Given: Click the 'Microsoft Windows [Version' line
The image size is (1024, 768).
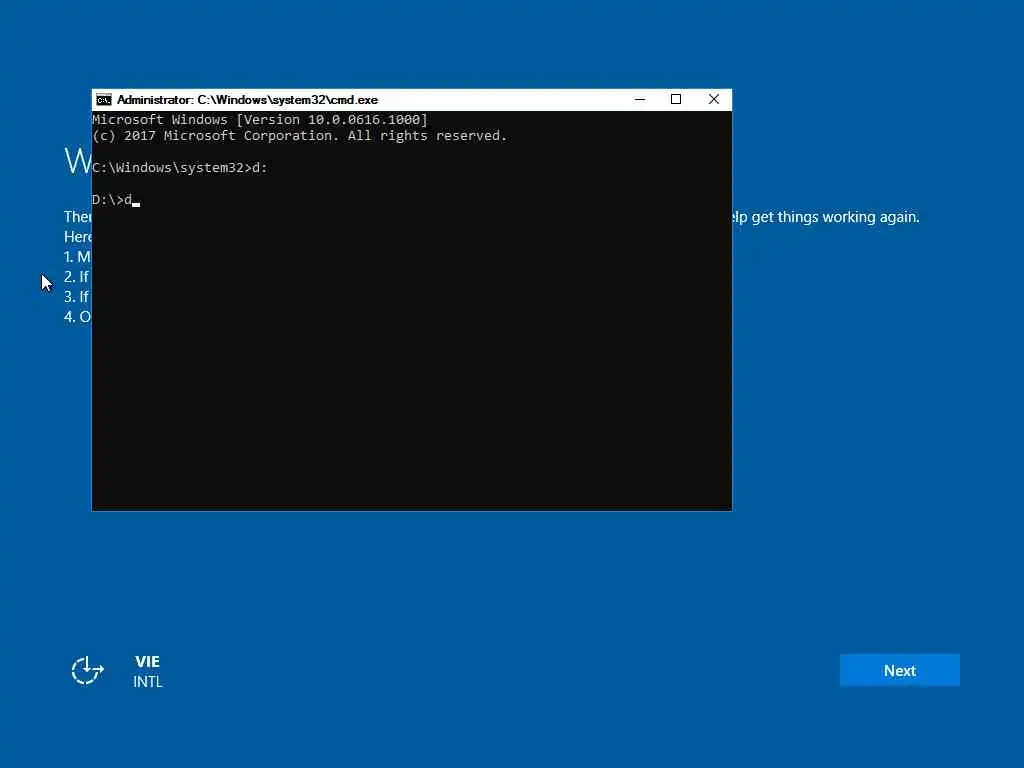Looking at the screenshot, I should click(260, 120).
